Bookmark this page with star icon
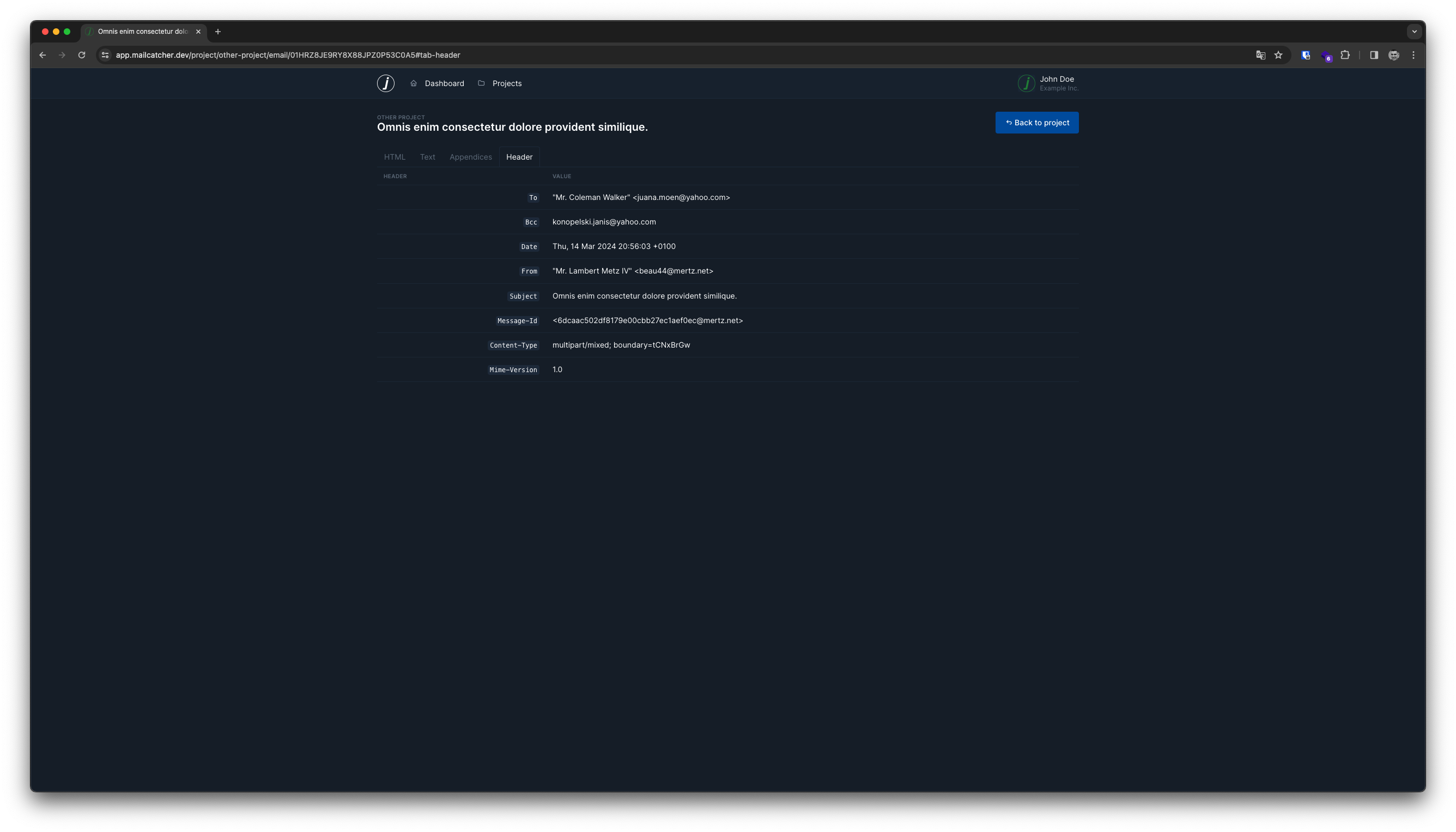Image resolution: width=1456 pixels, height=832 pixels. click(1278, 55)
